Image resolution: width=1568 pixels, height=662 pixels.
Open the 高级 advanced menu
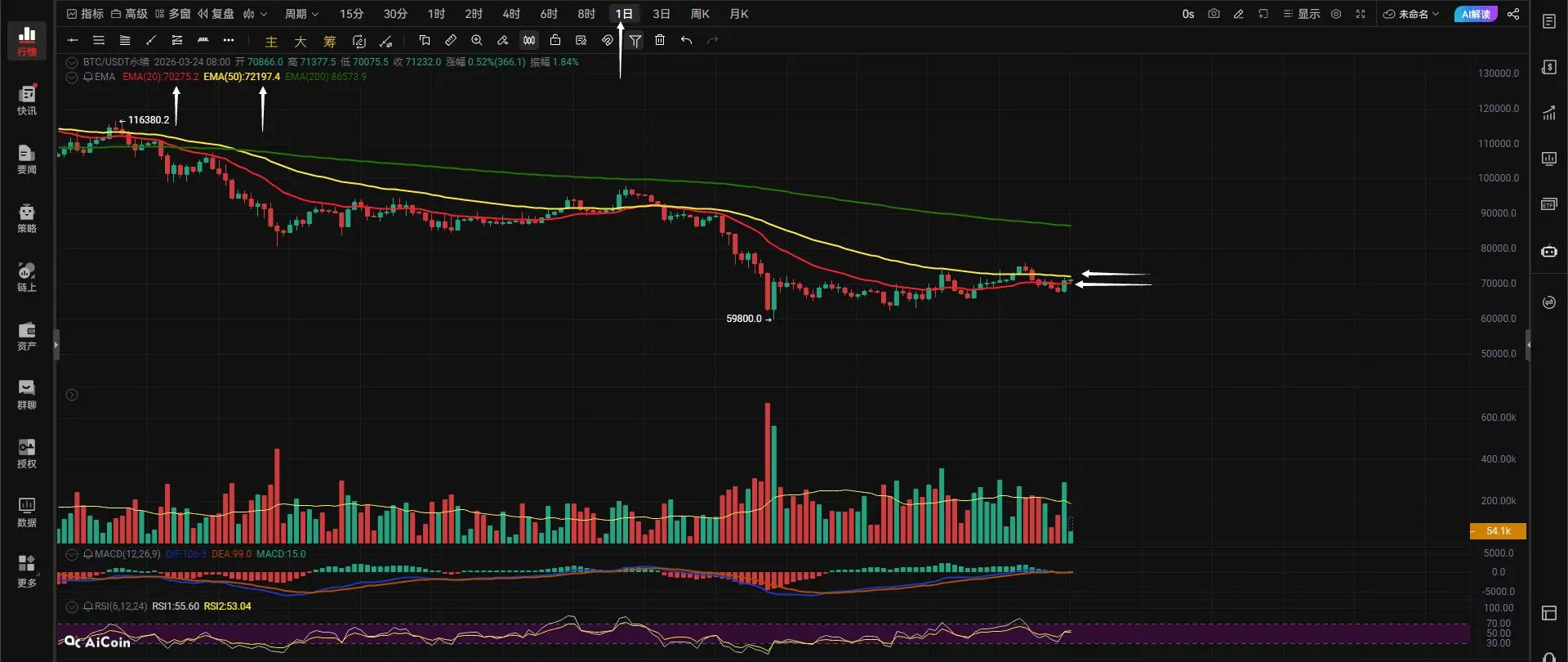129,14
